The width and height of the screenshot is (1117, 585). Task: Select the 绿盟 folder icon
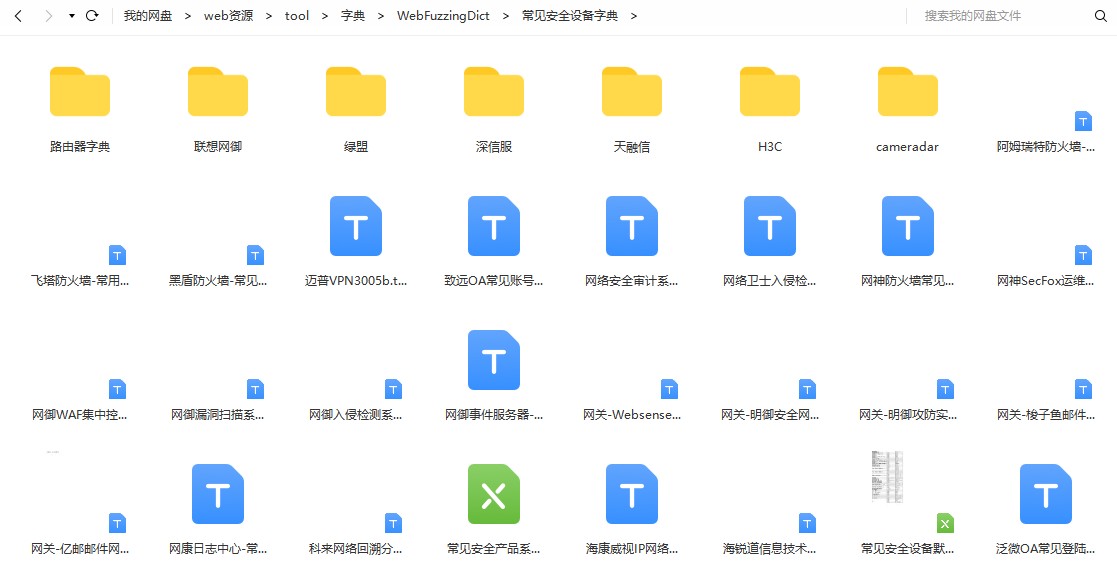[355, 91]
